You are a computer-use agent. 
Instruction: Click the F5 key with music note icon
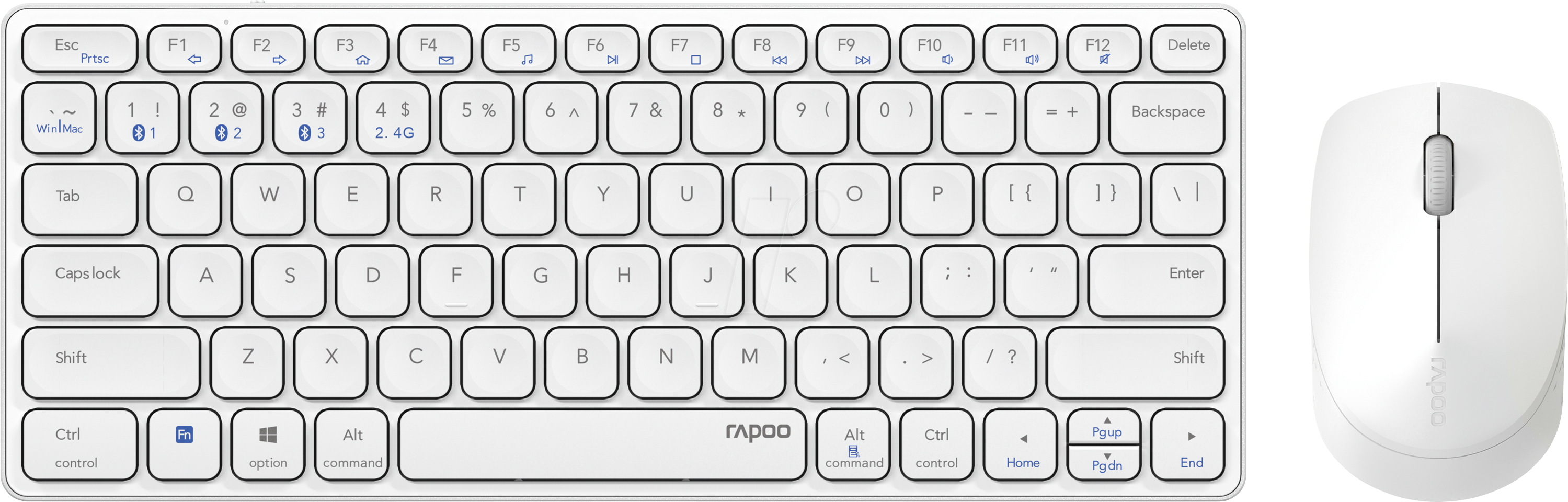click(519, 48)
